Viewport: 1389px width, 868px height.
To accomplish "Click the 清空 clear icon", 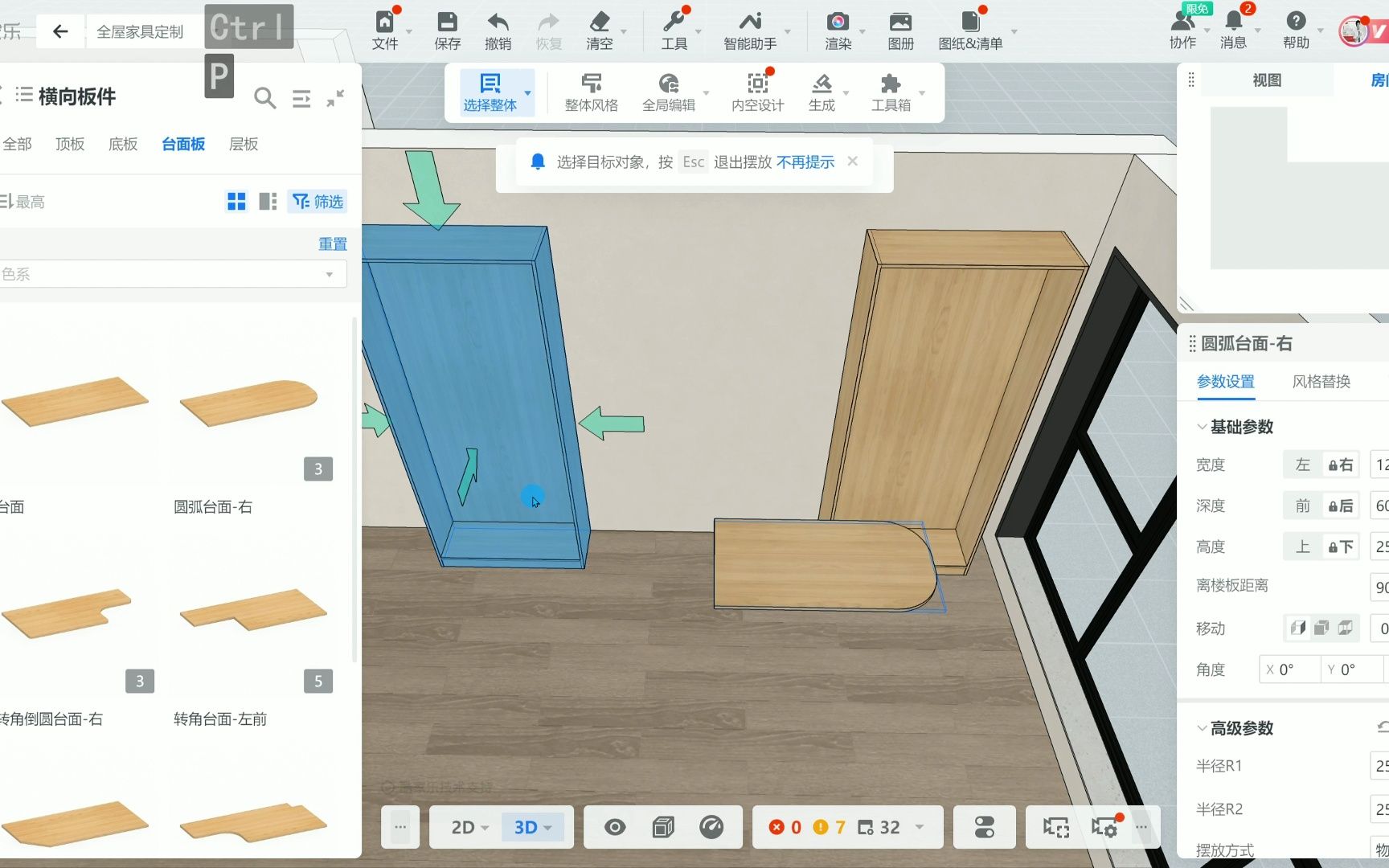I will 599,31.
